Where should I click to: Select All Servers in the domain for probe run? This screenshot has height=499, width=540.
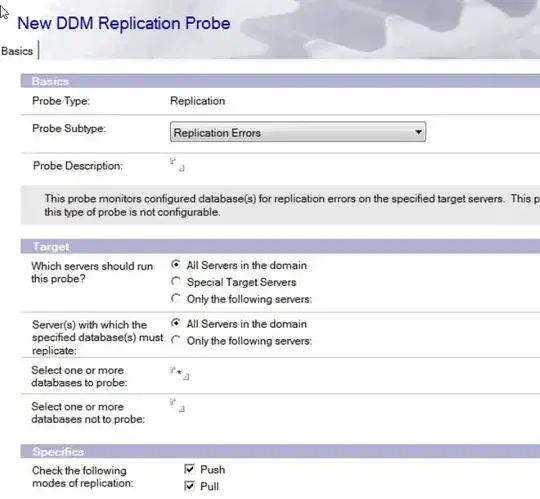tap(176, 264)
